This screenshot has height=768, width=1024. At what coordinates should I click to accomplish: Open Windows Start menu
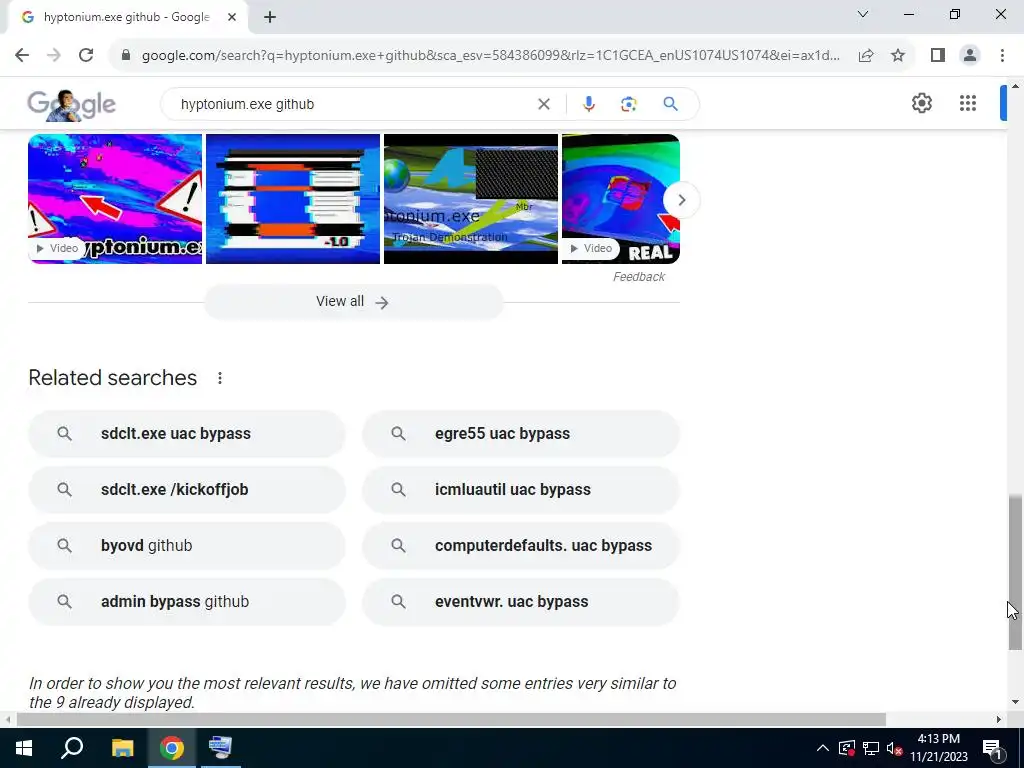pyautogui.click(x=24, y=748)
